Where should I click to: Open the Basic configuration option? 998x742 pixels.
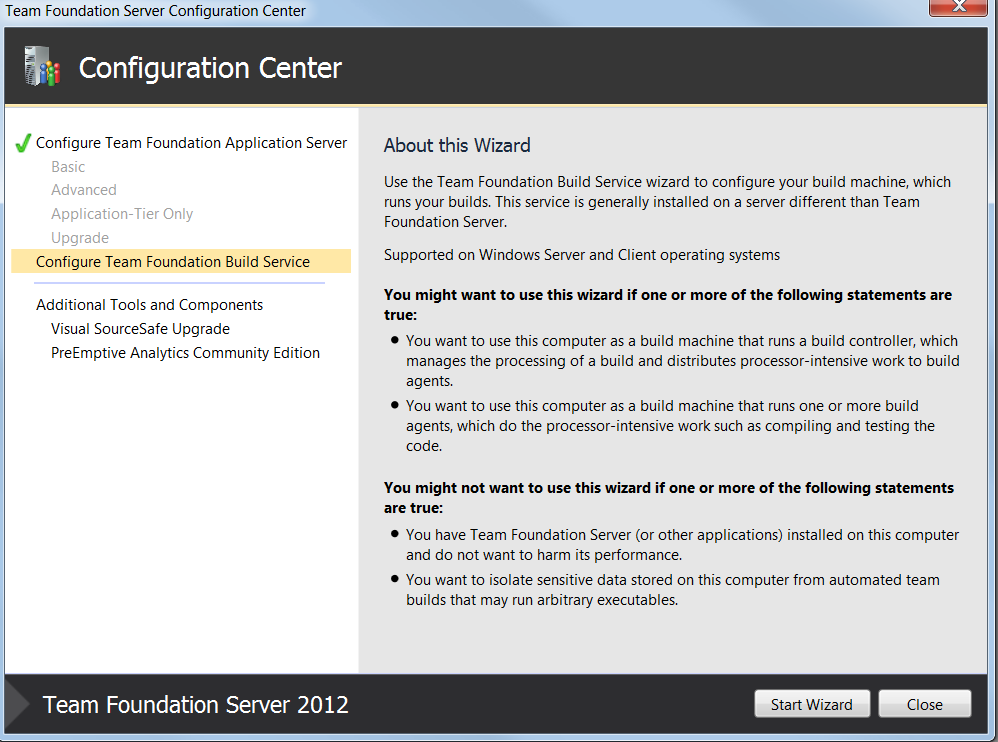pos(68,167)
